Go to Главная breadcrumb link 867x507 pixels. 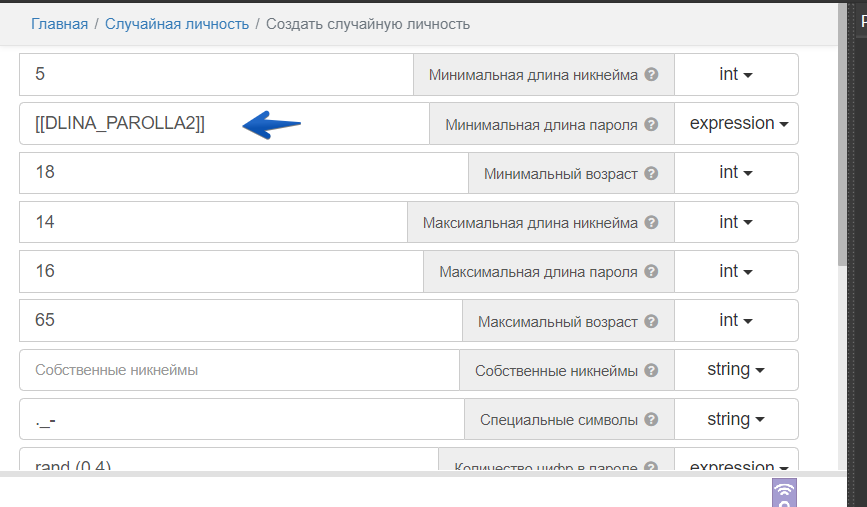(59, 23)
